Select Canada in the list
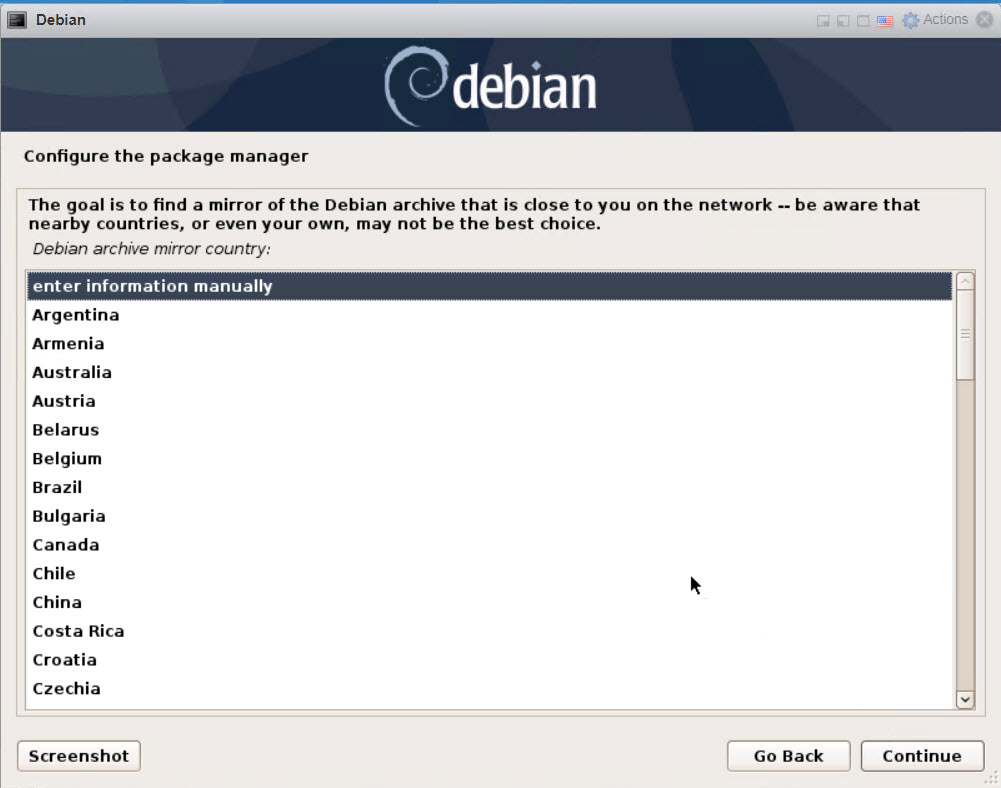 click(490, 545)
